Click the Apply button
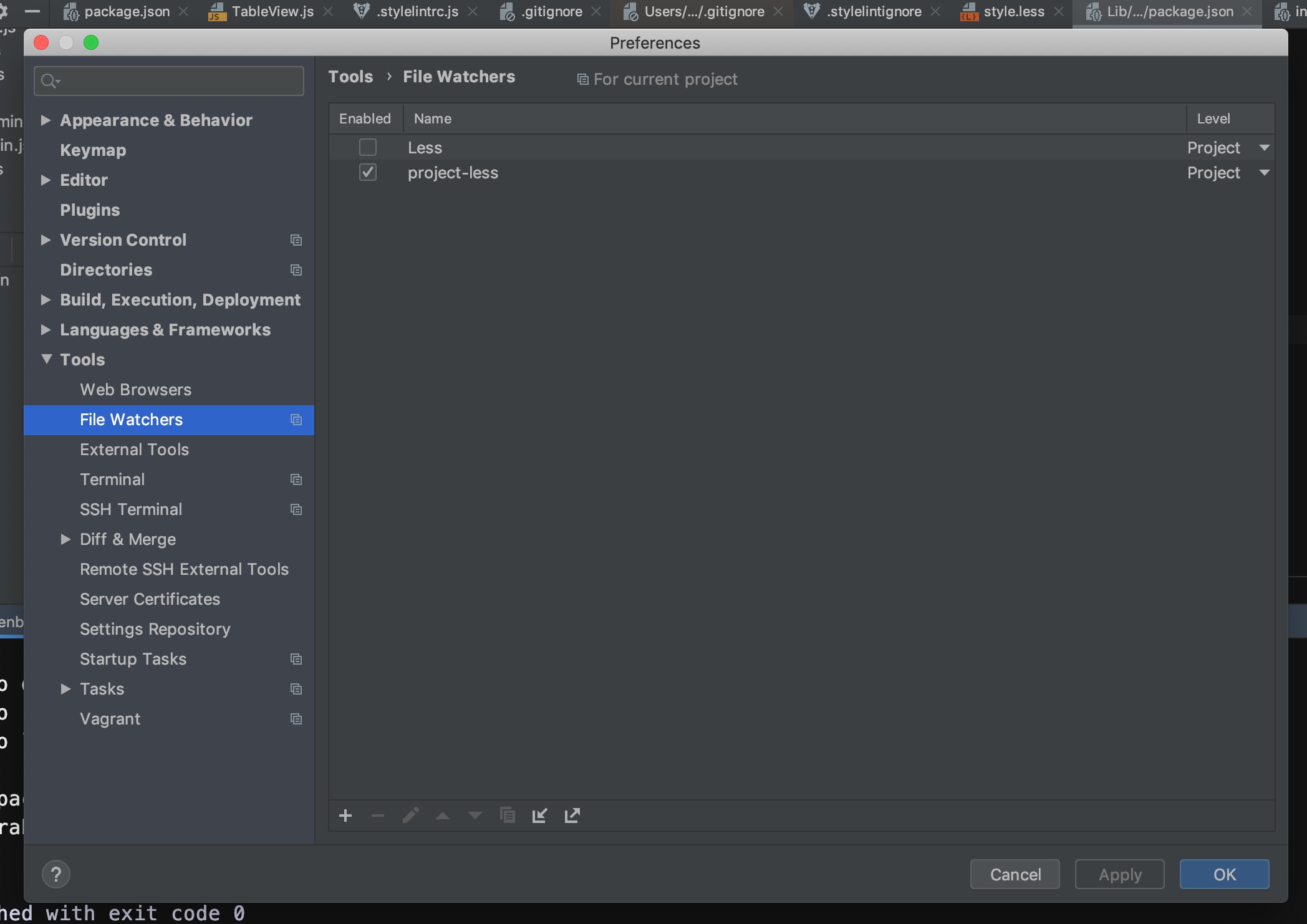This screenshot has width=1307, height=924. (x=1120, y=874)
